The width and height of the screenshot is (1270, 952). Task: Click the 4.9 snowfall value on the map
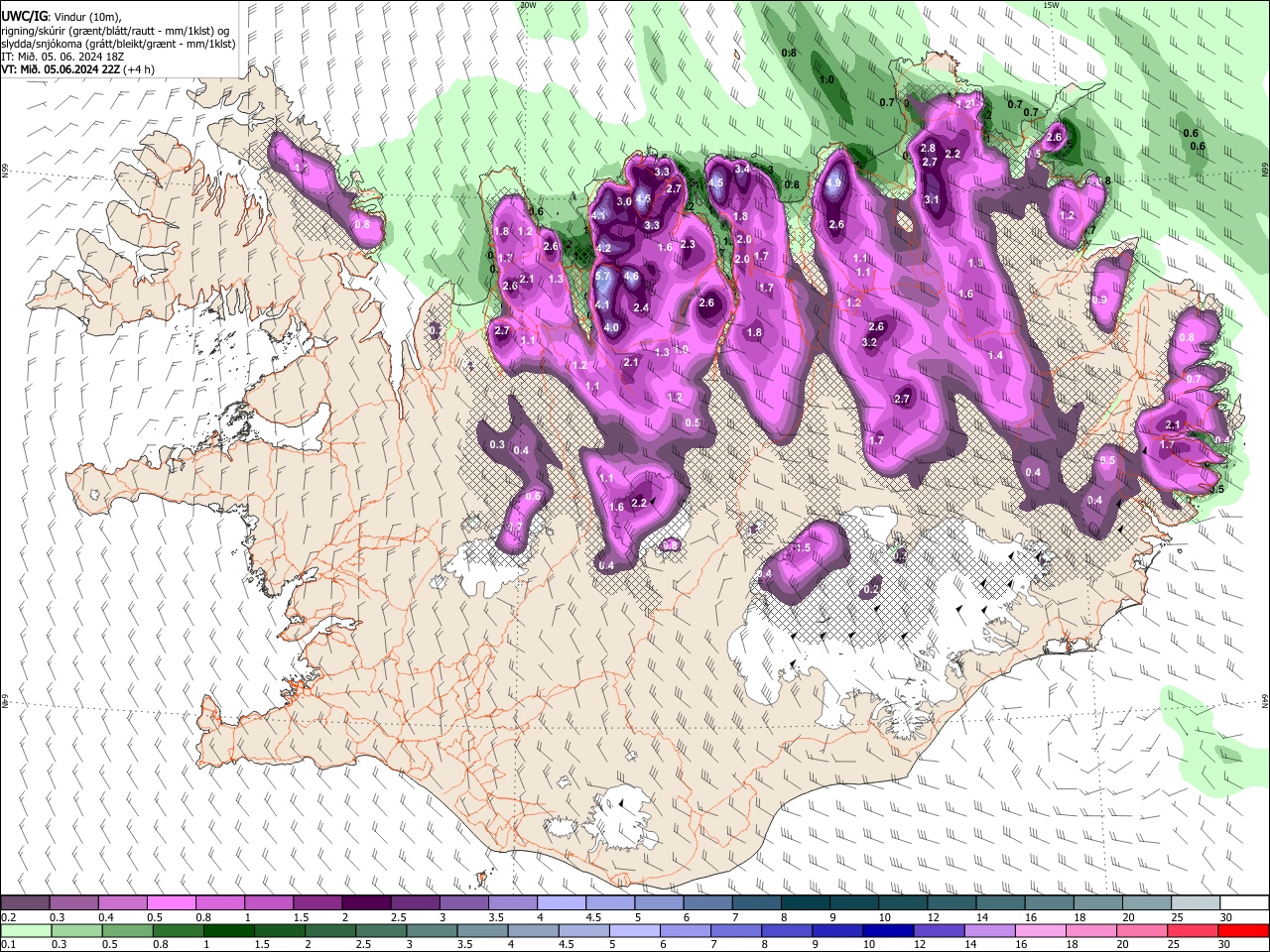pyautogui.click(x=833, y=183)
